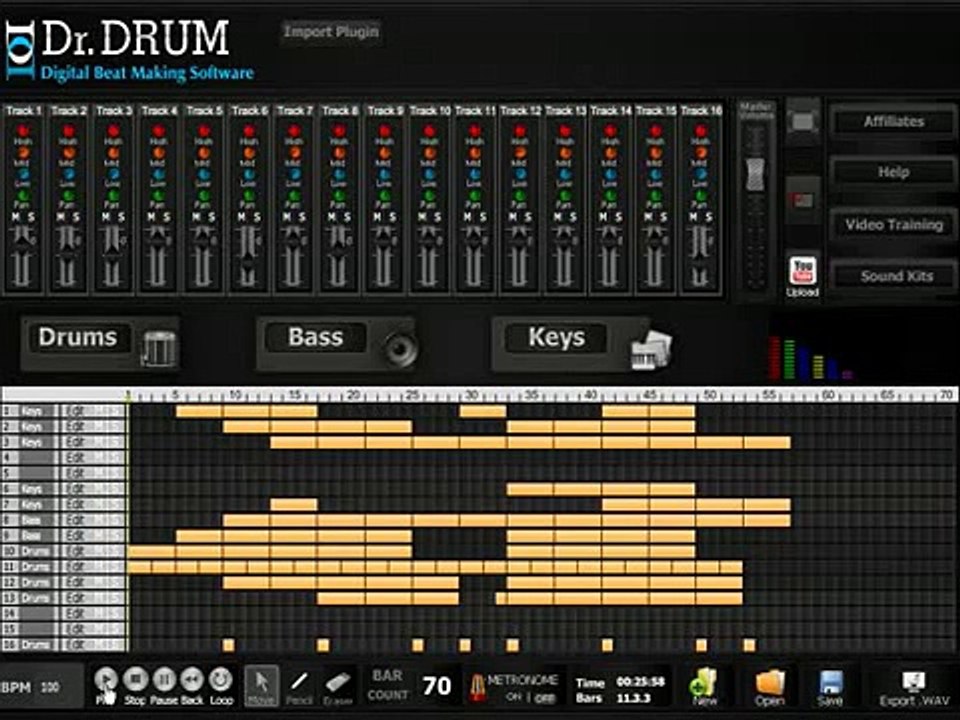Click the speaker icon beside Bass
960x720 pixels.
(x=400, y=349)
